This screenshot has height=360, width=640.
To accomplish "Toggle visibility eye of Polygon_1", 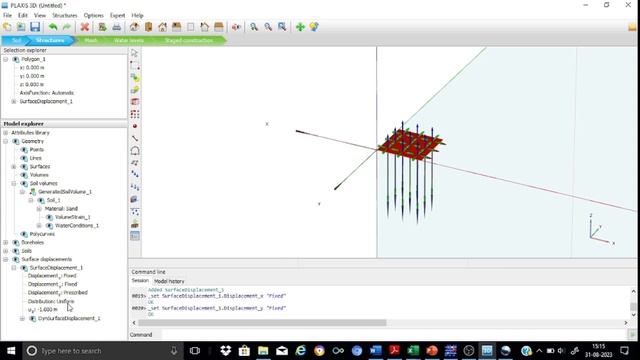I will click(x=16, y=59).
